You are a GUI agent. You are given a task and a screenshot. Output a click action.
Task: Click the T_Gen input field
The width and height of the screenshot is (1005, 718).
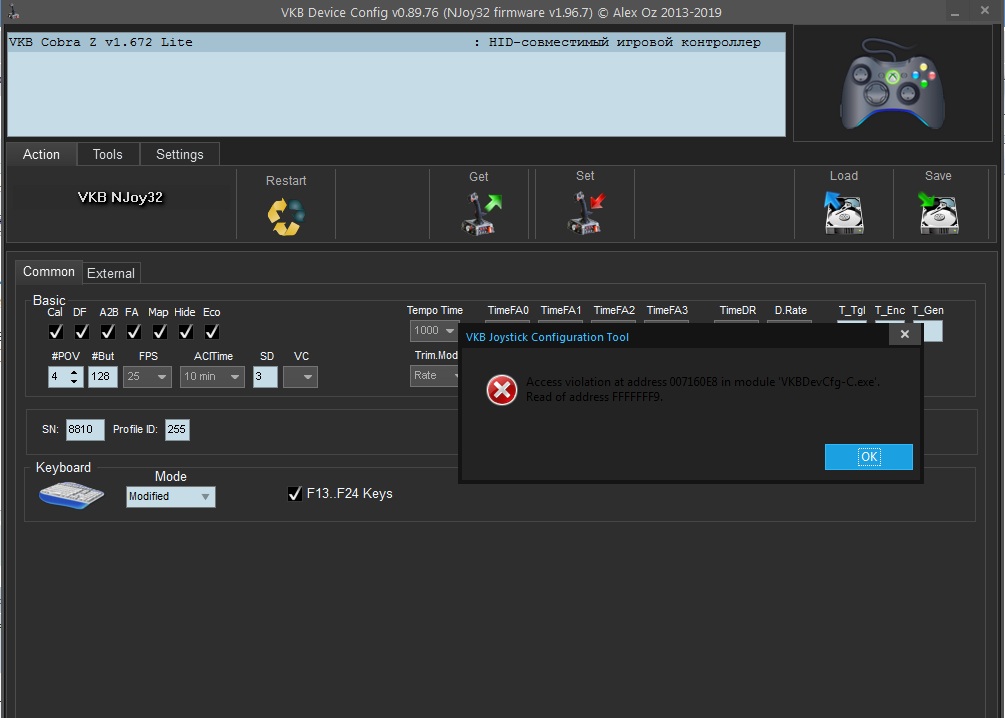point(931,331)
